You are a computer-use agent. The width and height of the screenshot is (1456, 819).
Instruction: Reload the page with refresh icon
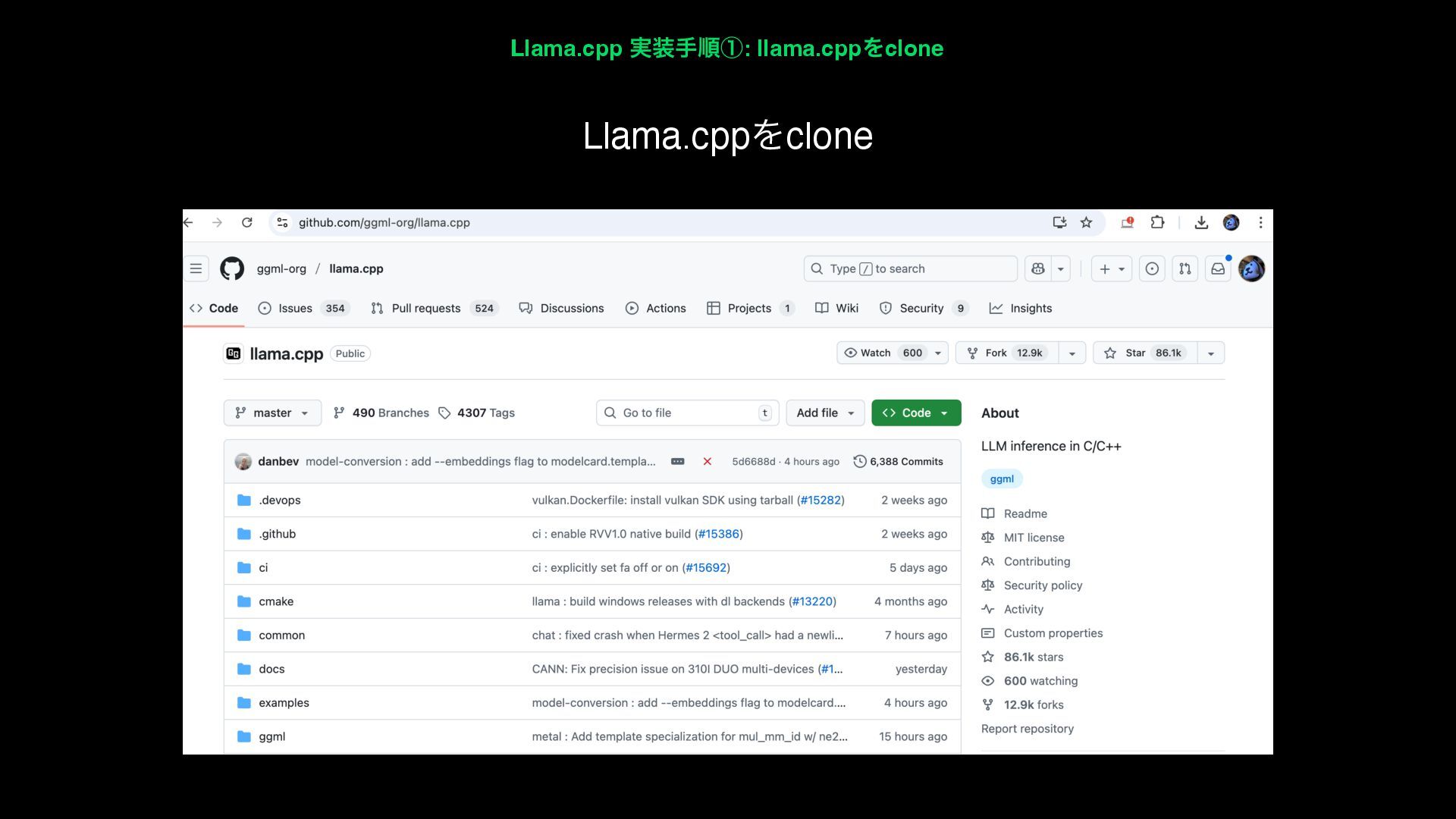pos(246,222)
